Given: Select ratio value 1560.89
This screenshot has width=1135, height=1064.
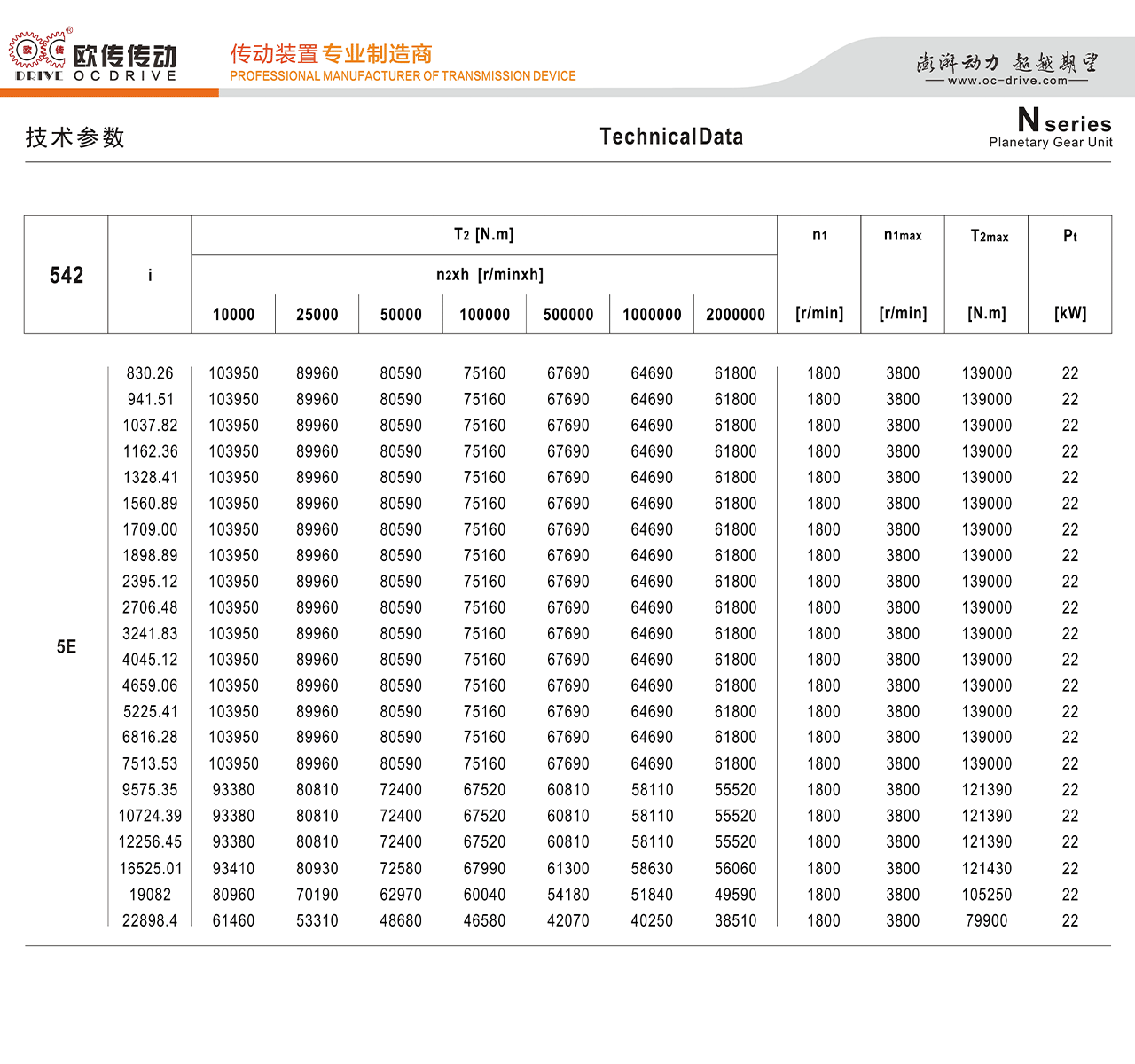Looking at the screenshot, I should click(150, 504).
